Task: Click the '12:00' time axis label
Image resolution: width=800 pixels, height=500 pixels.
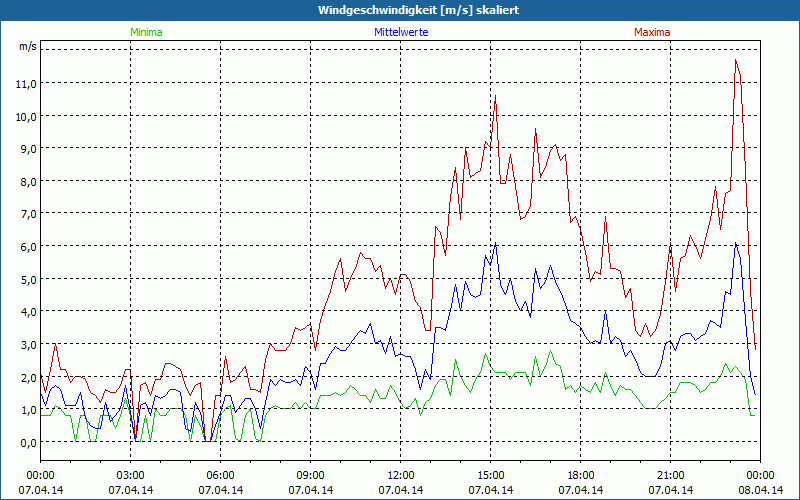Action: pyautogui.click(x=401, y=476)
